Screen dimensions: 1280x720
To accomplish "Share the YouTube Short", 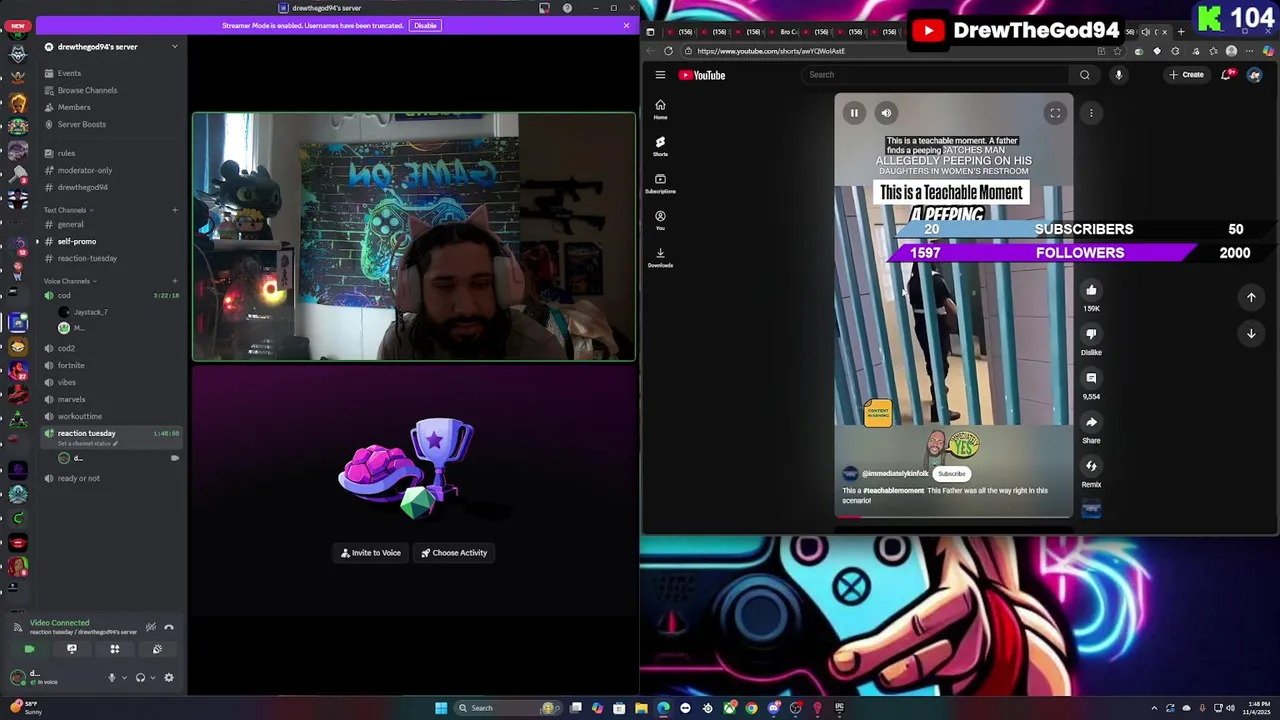I will pyautogui.click(x=1091, y=422).
